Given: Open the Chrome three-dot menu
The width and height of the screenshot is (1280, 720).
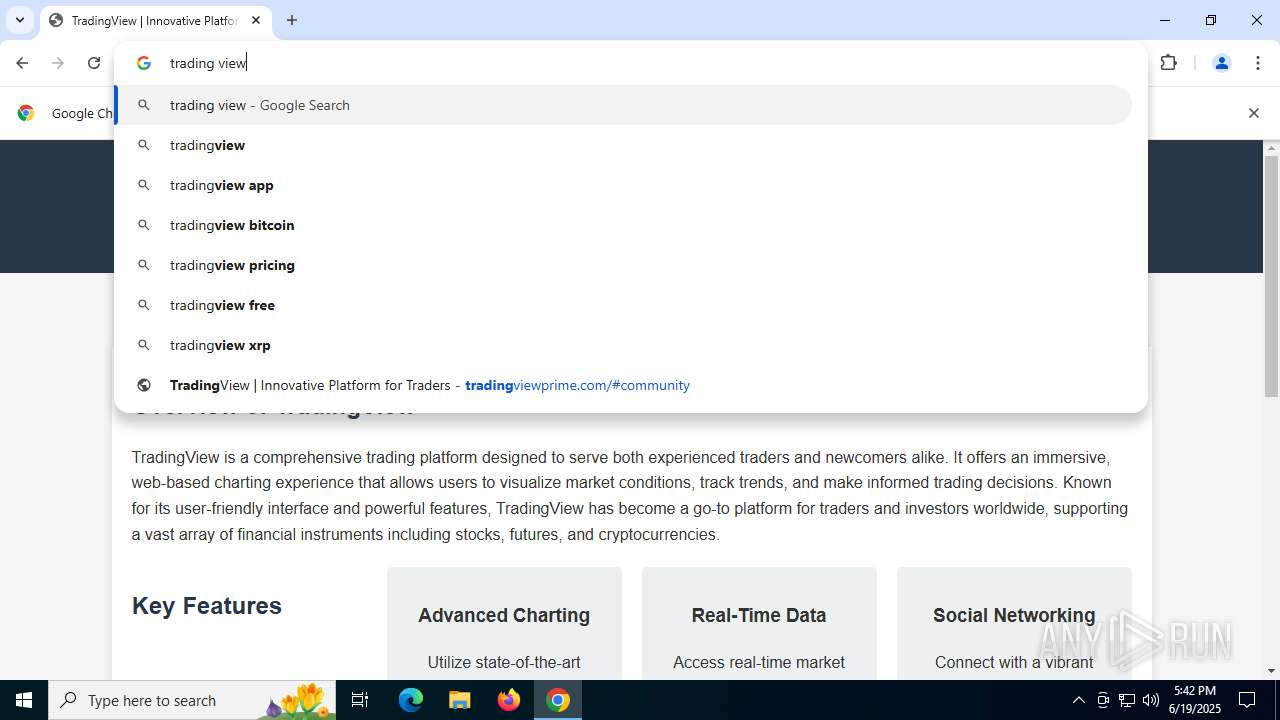Looking at the screenshot, I should click(x=1258, y=63).
